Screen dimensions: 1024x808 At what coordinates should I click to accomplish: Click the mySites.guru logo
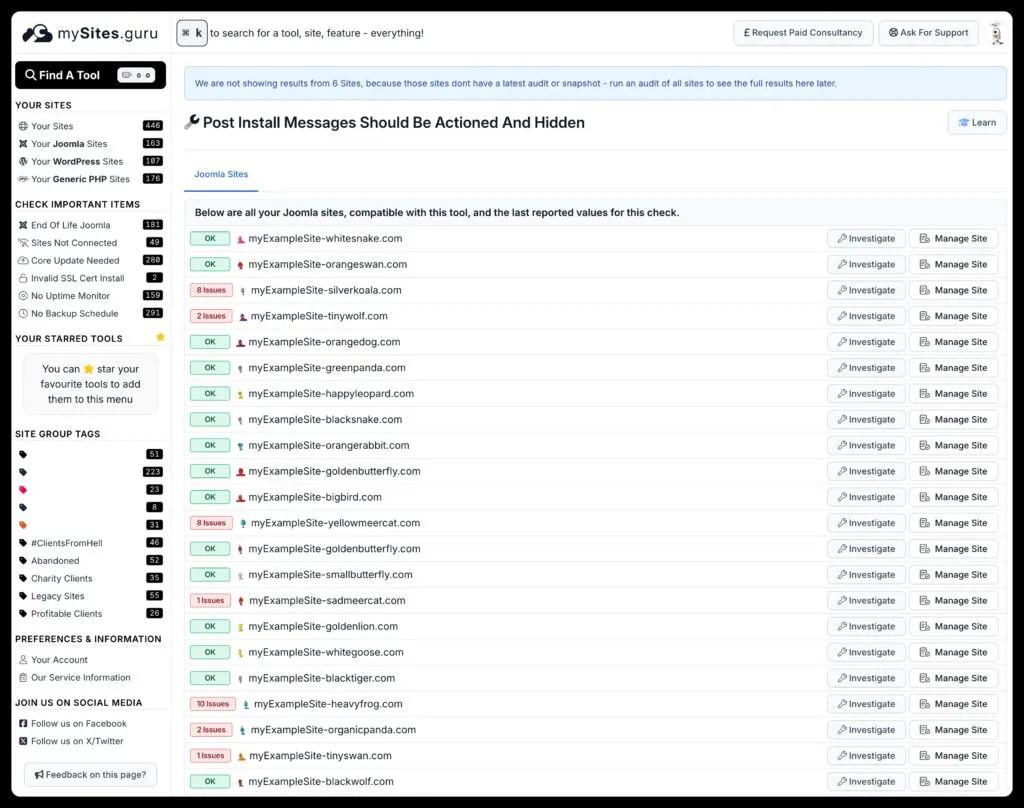pyautogui.click(x=90, y=33)
